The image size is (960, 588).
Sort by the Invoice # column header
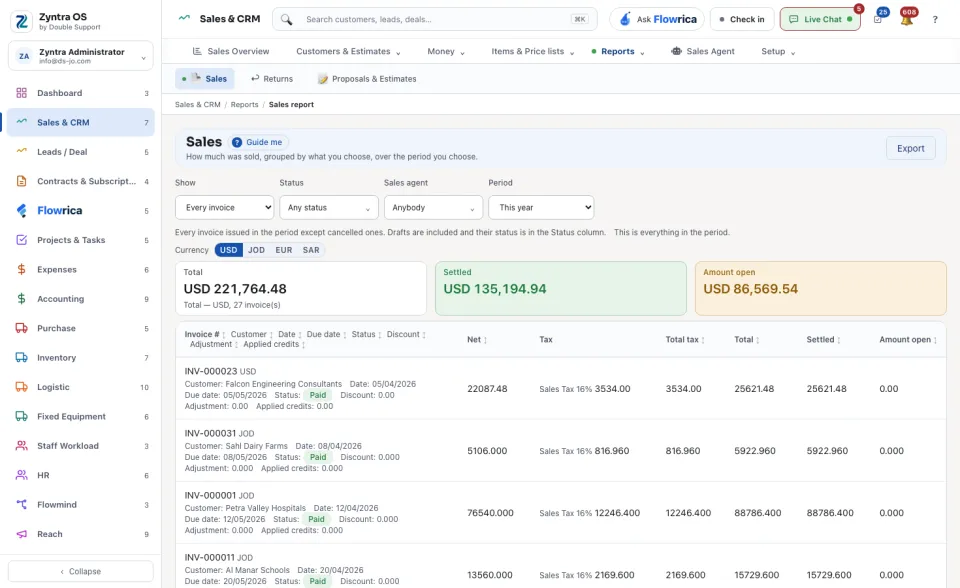[x=204, y=334]
